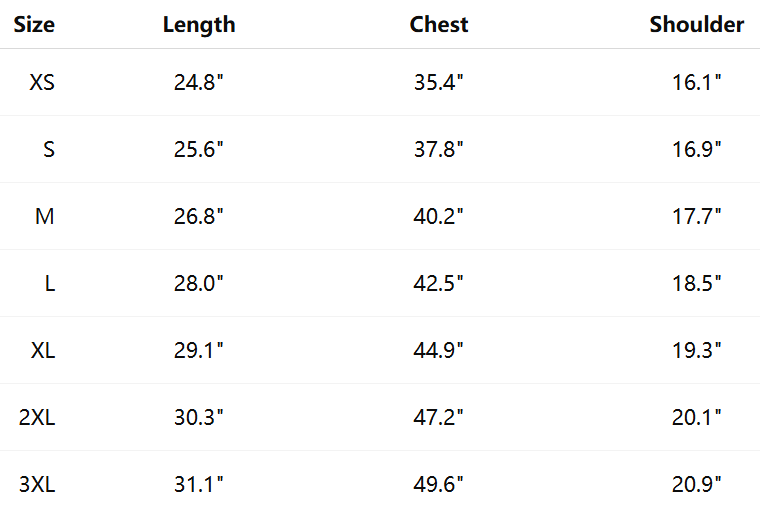The width and height of the screenshot is (760, 515).
Task: Click the 28.0" length value
Action: pyautogui.click(x=199, y=283)
